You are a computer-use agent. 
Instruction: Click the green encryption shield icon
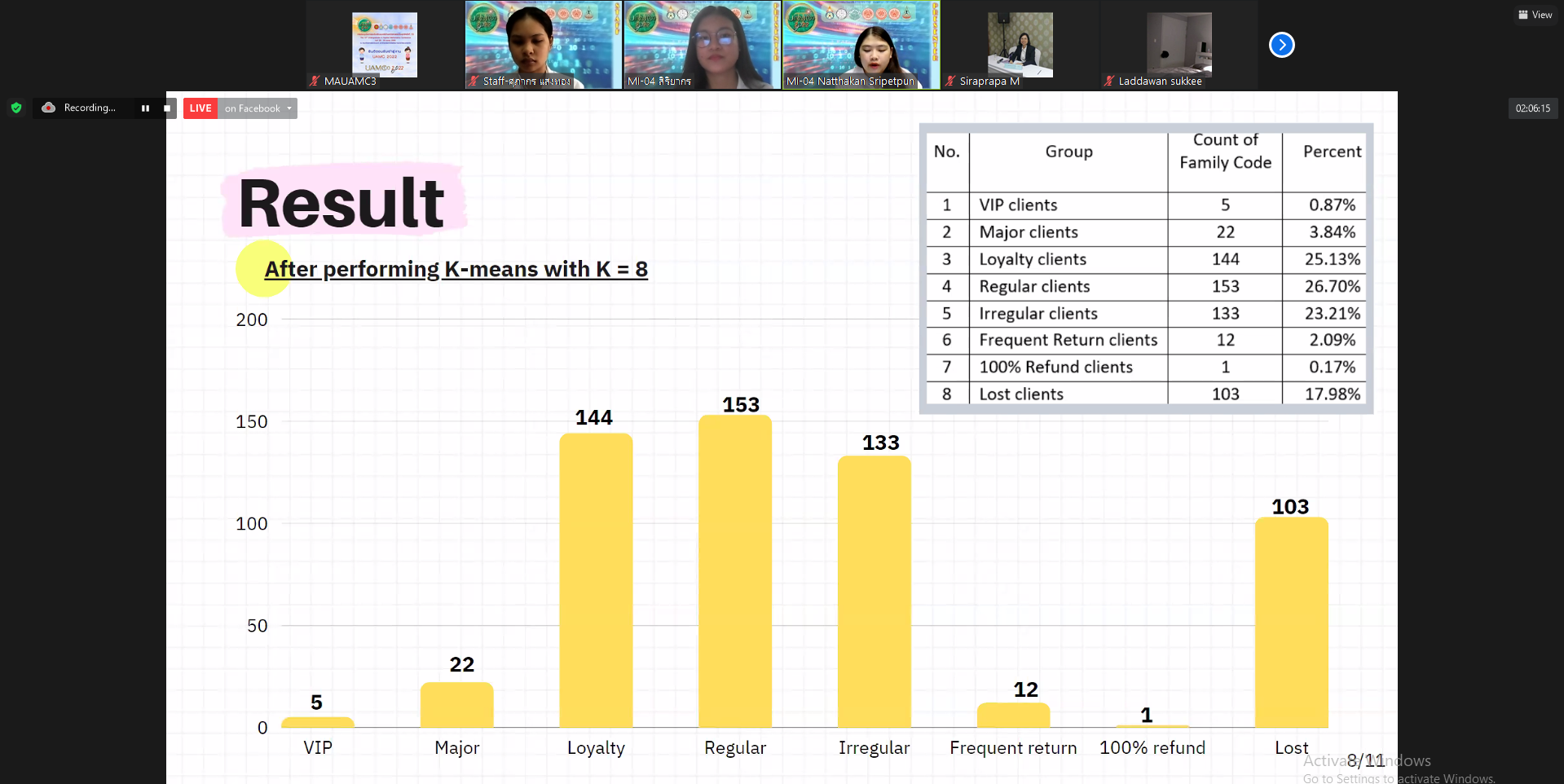point(15,108)
